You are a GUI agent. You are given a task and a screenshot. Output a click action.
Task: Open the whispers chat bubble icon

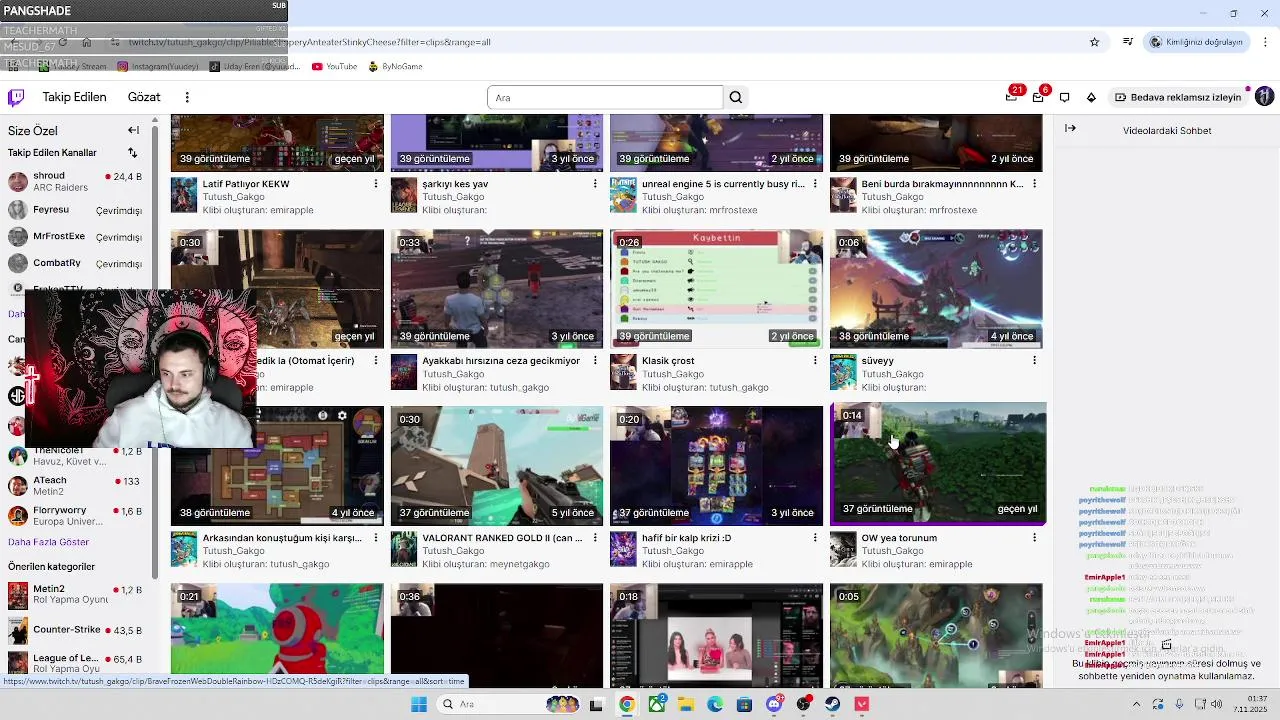(x=1065, y=97)
